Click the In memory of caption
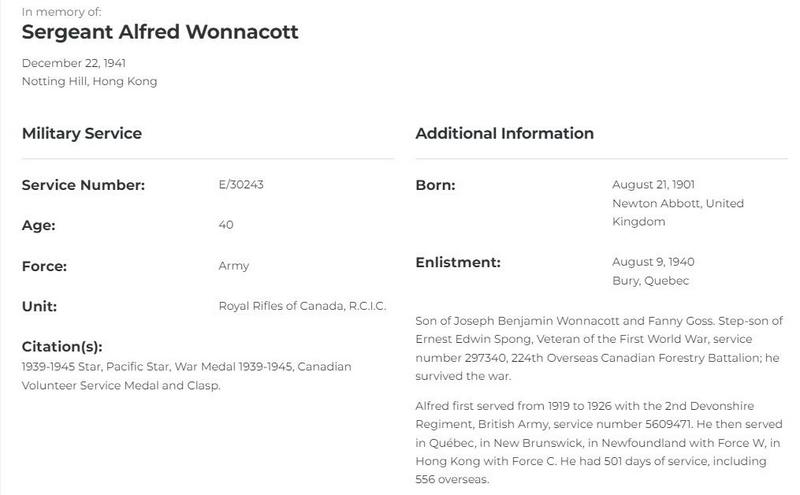The height and width of the screenshot is (495, 800). (61, 12)
